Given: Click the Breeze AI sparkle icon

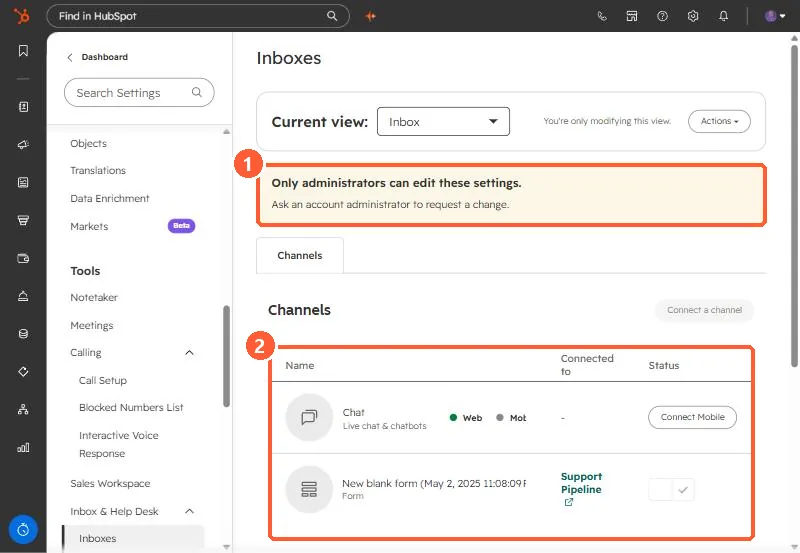Looking at the screenshot, I should (371, 16).
